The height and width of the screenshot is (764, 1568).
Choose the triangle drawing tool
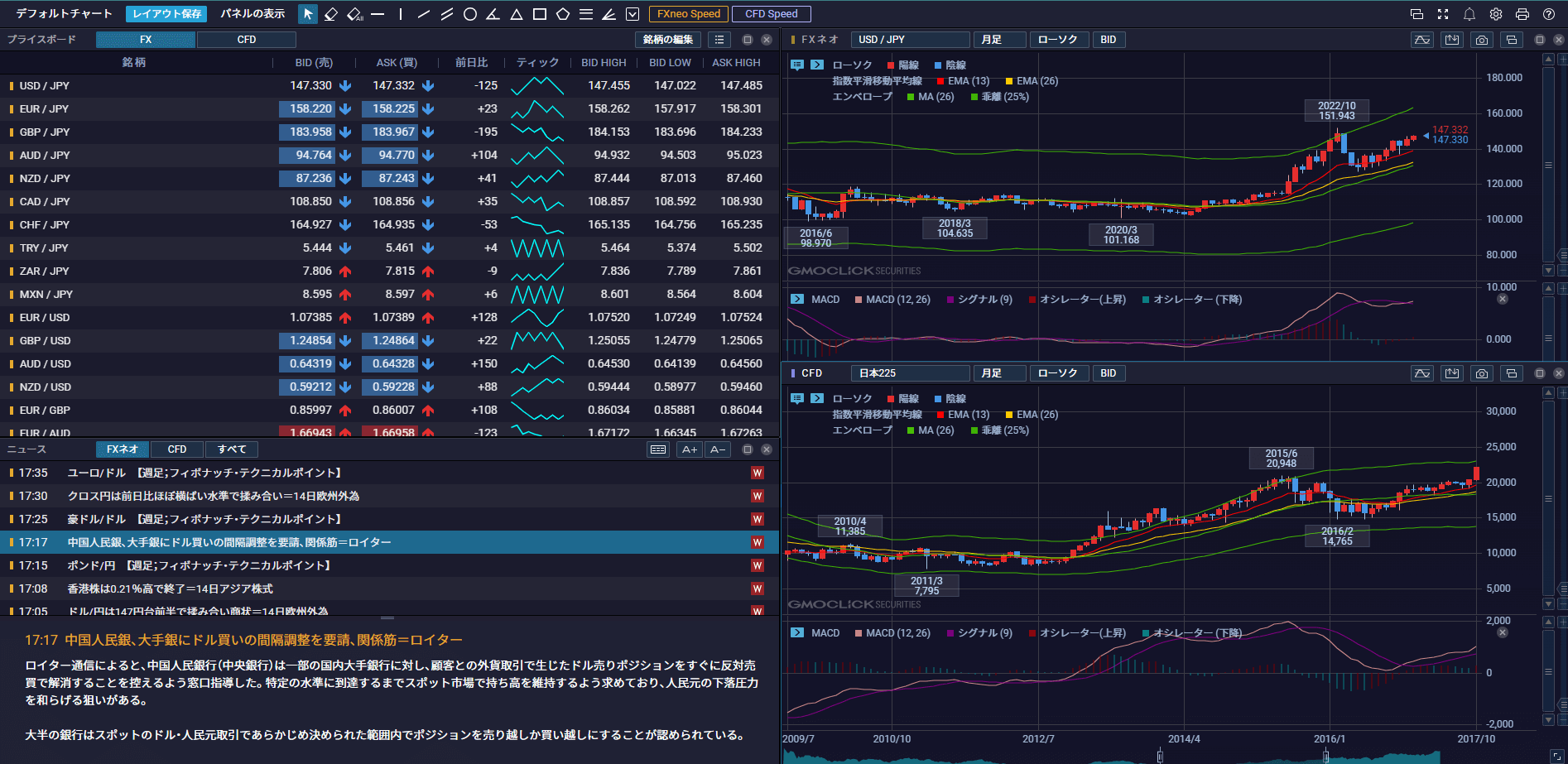point(516,13)
